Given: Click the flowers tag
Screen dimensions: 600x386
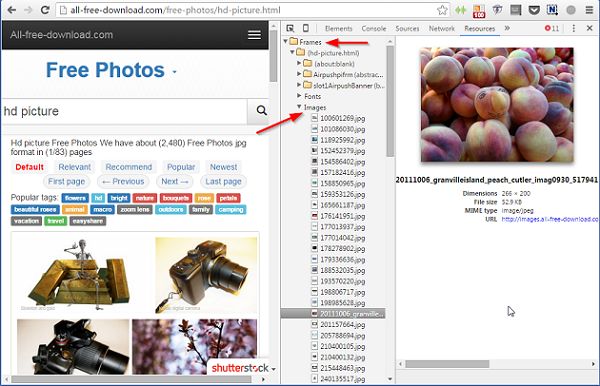Looking at the screenshot, I should [75, 198].
